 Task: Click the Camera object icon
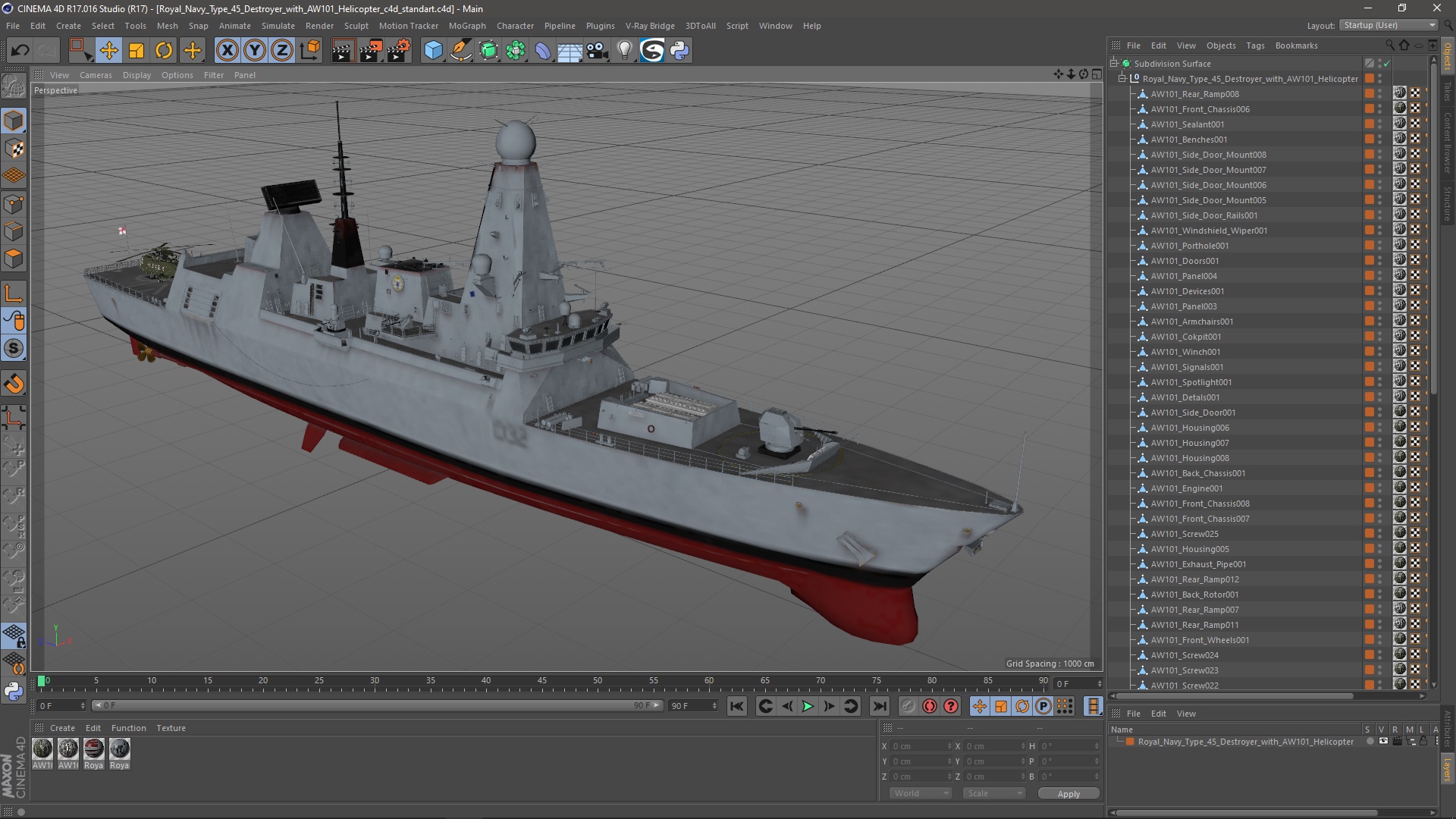pyautogui.click(x=598, y=51)
